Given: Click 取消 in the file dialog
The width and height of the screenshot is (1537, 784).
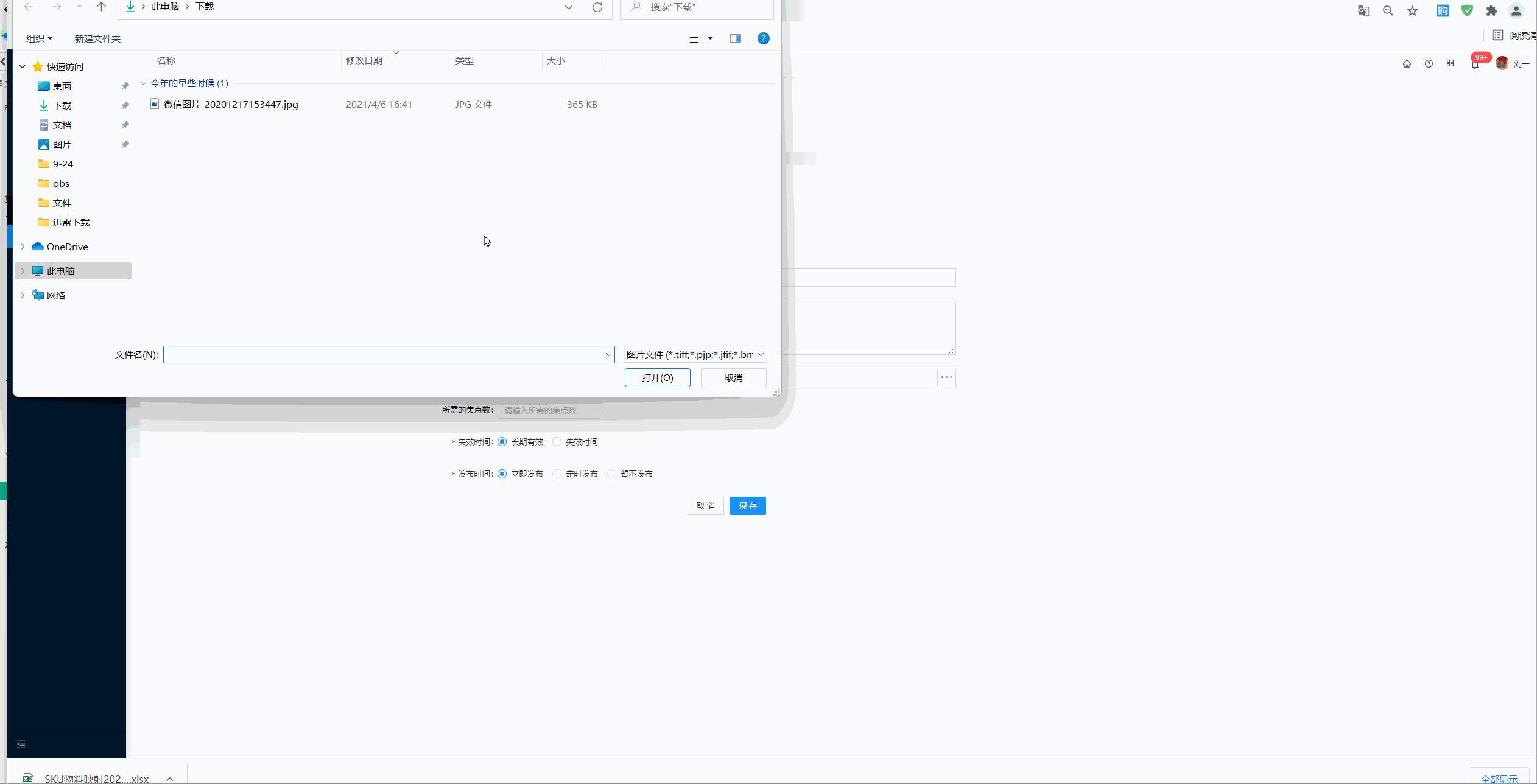Looking at the screenshot, I should (734, 377).
